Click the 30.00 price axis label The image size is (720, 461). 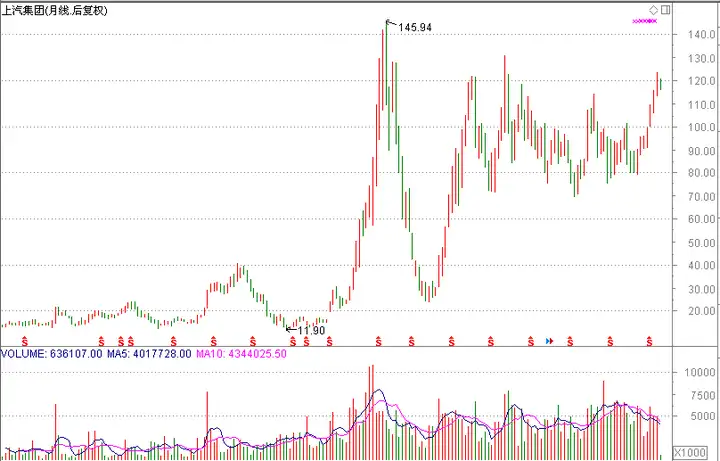pyautogui.click(x=701, y=289)
